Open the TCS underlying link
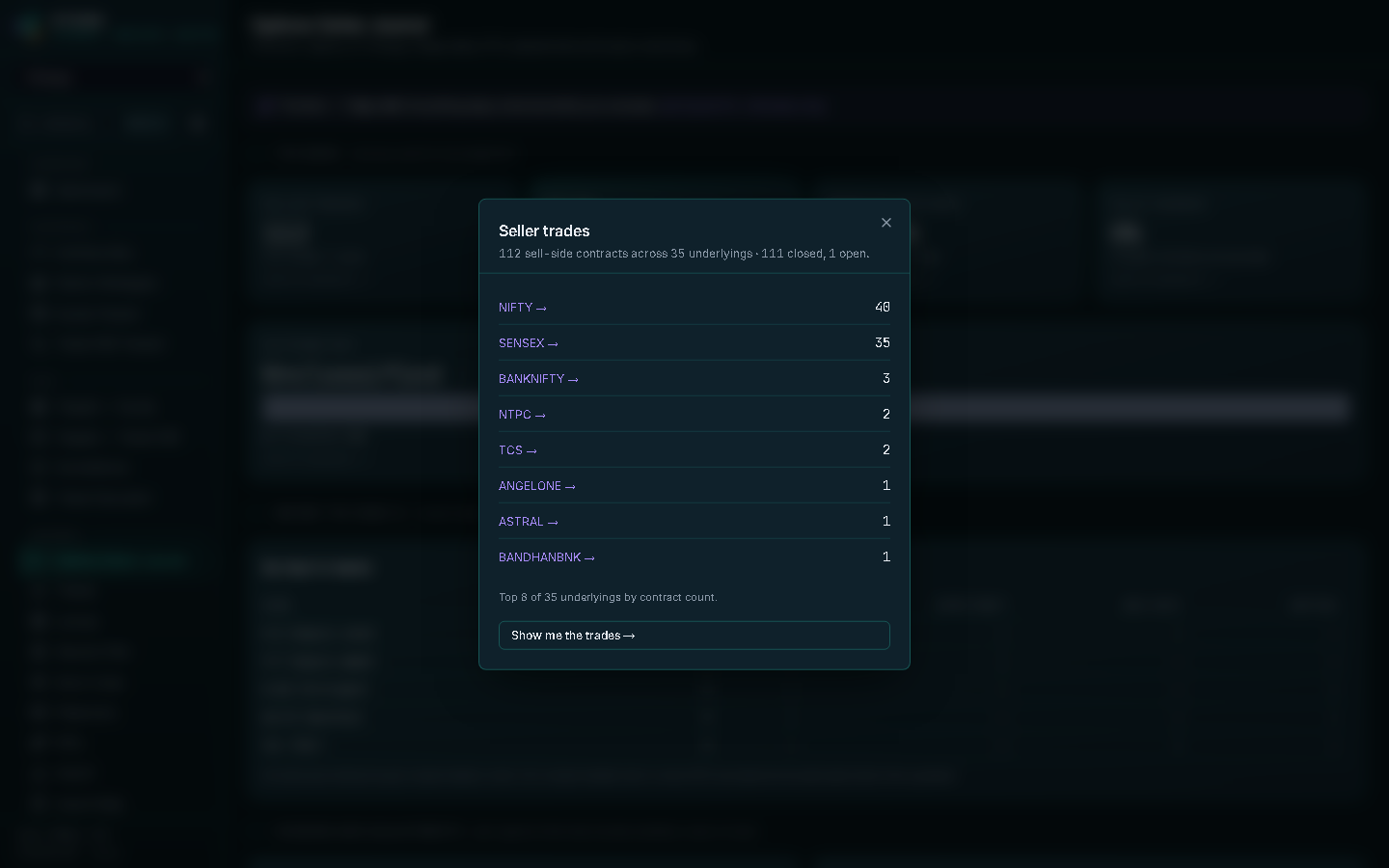 (518, 450)
